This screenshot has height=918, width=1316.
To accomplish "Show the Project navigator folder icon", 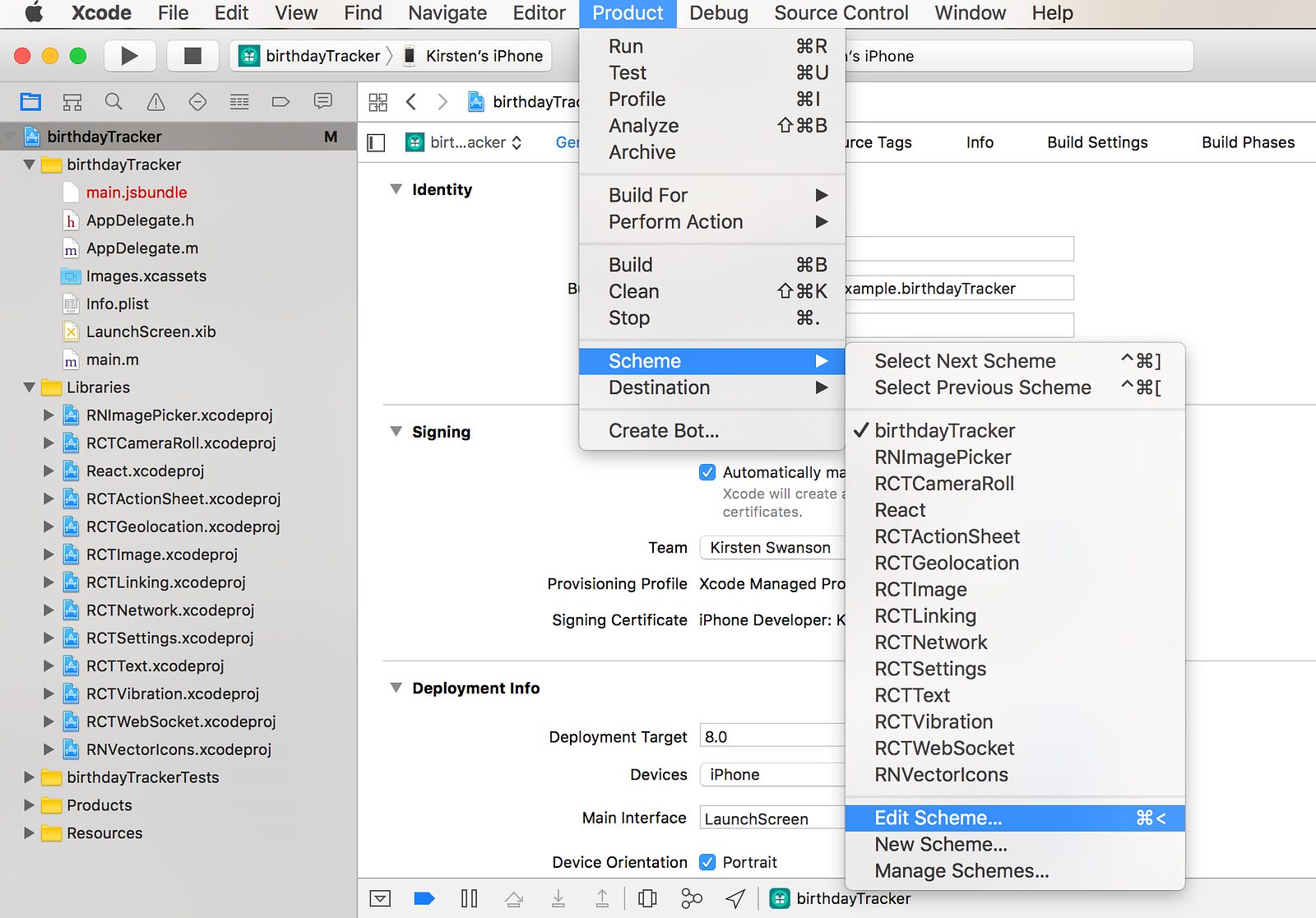I will click(31, 102).
